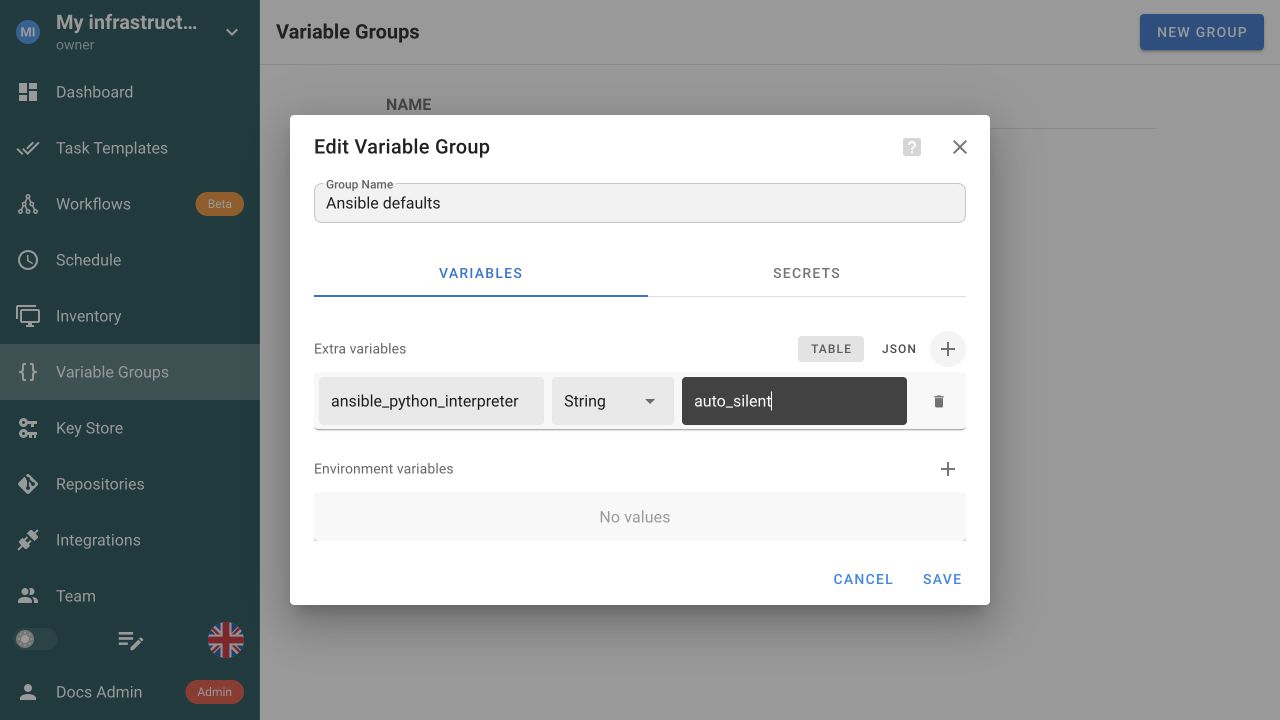Open the Inventory menu item
This screenshot has width=1280, height=720.
88,316
